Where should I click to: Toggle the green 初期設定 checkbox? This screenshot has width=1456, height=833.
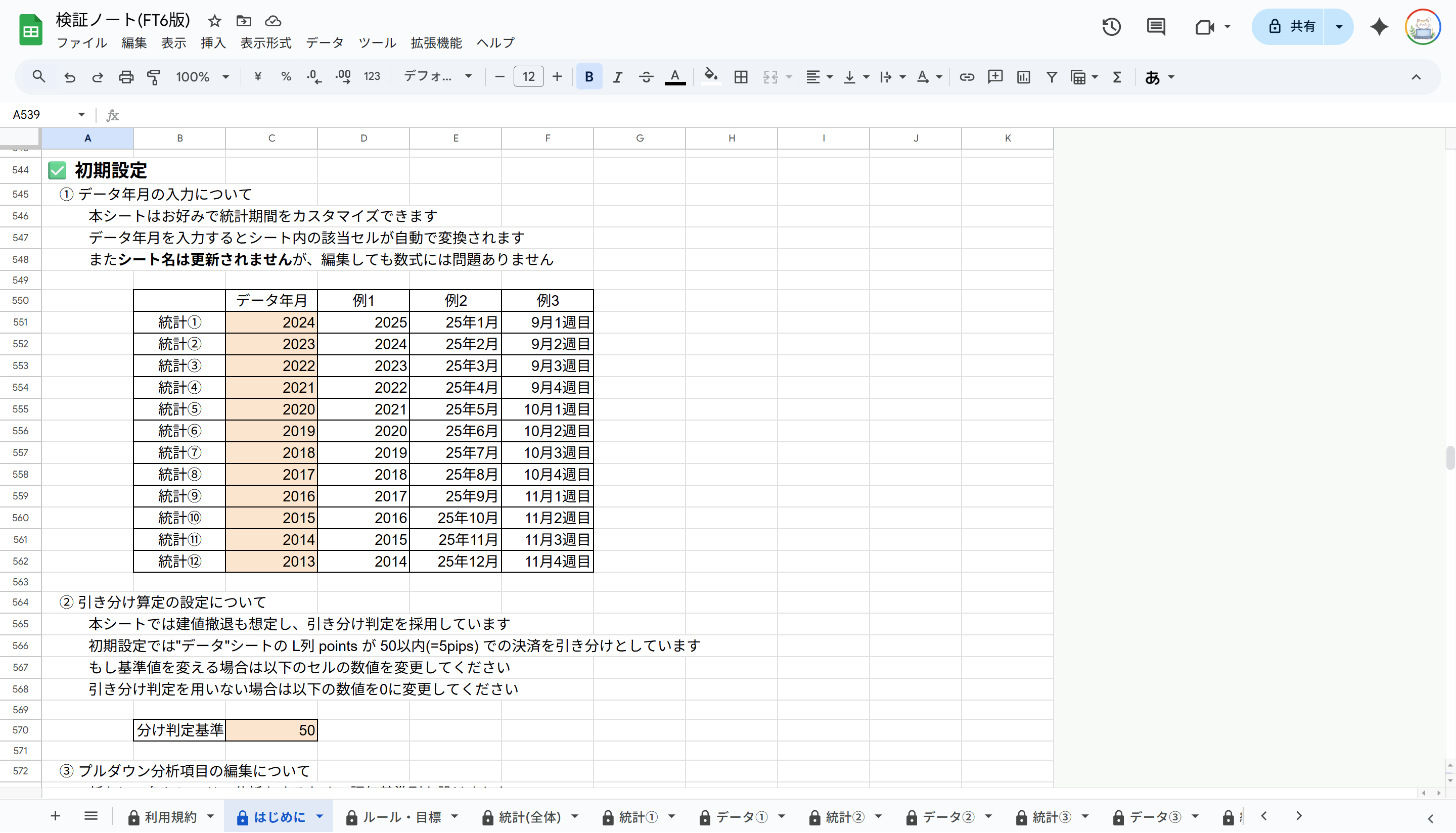(x=57, y=170)
